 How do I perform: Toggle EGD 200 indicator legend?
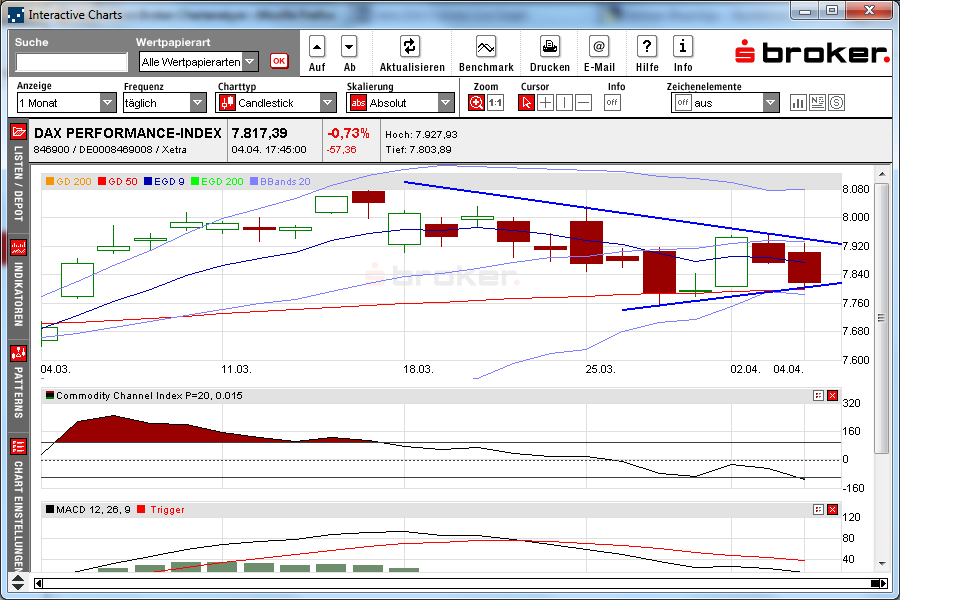(x=217, y=181)
